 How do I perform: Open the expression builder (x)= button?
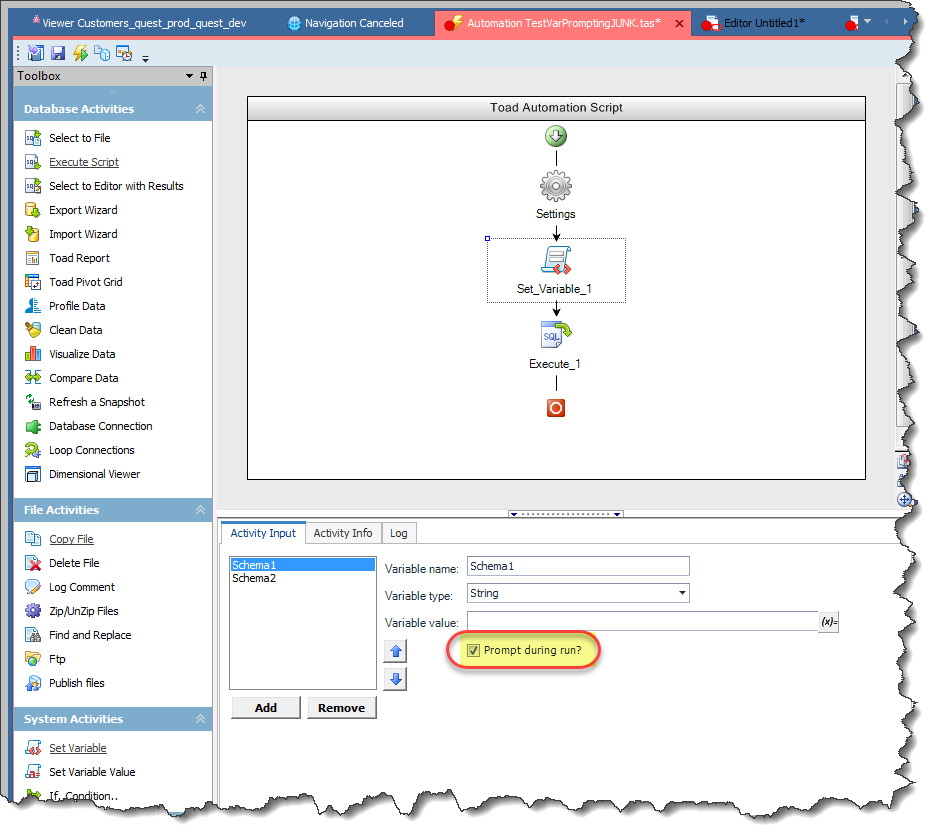point(828,622)
